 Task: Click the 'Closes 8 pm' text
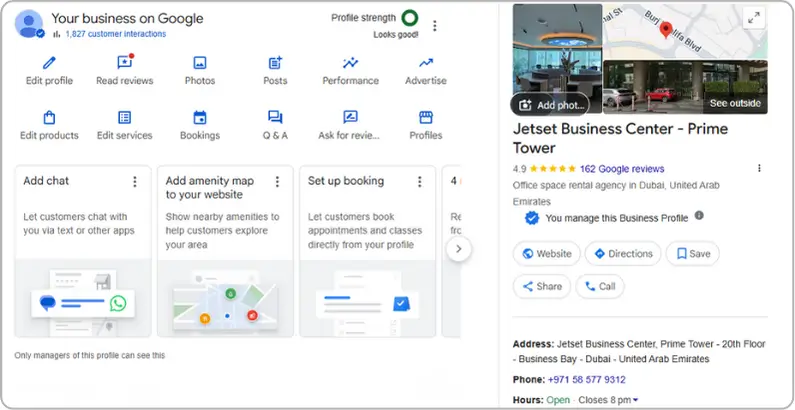(x=604, y=400)
